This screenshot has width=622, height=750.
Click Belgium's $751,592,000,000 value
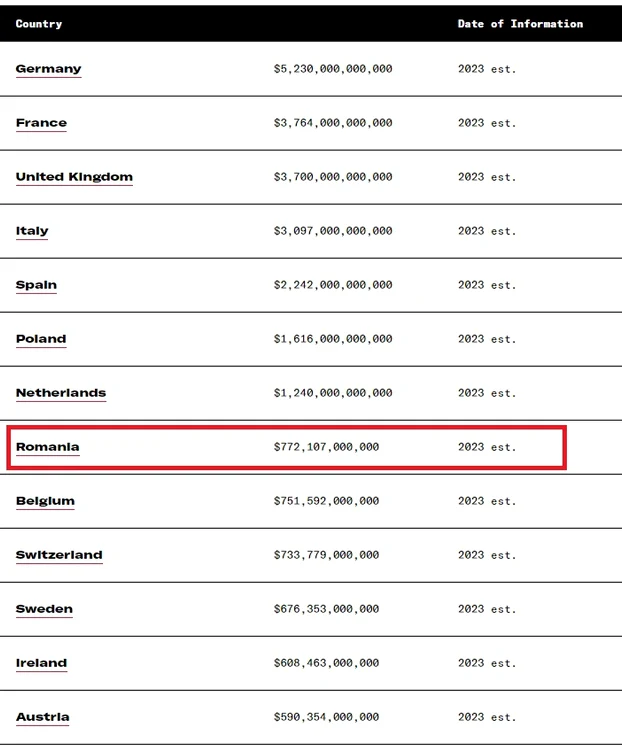point(326,501)
